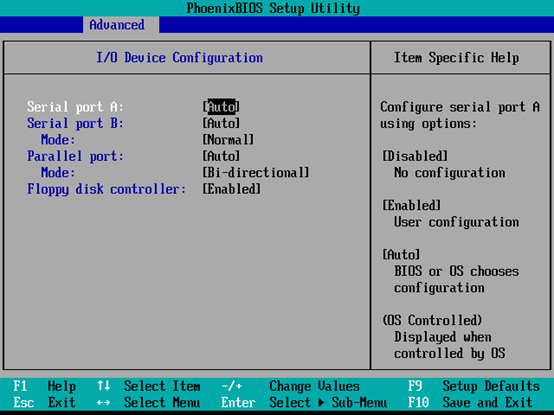Image resolution: width=554 pixels, height=415 pixels.
Task: Change the [Bi-directional] parallel port mode value
Action: pos(256,172)
